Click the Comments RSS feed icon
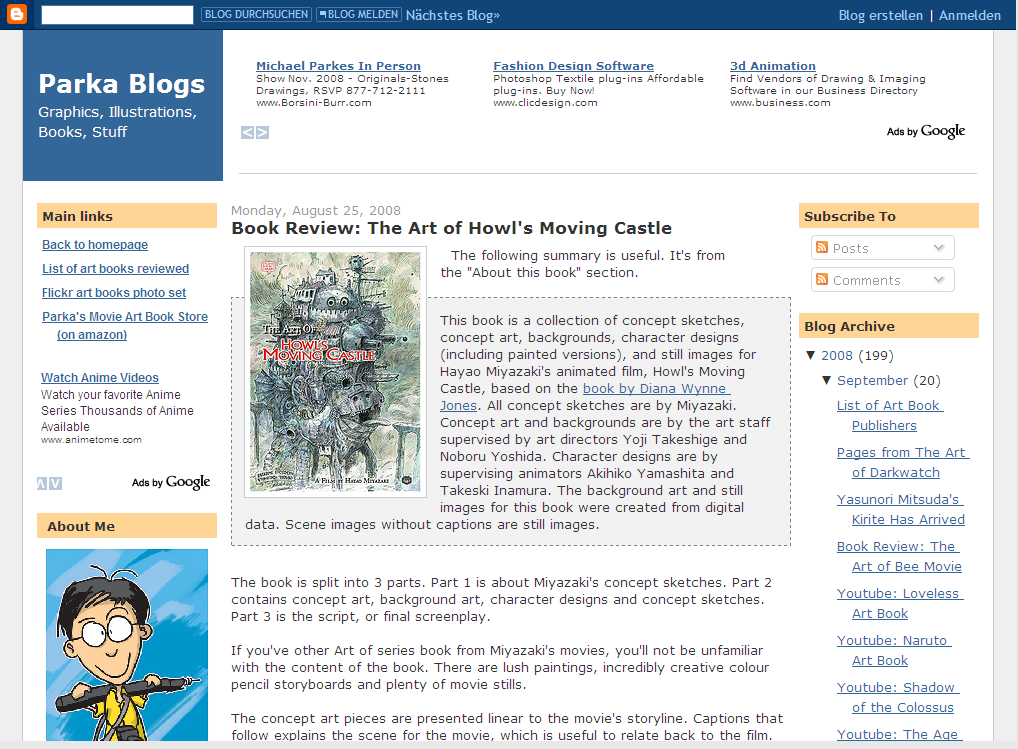 click(822, 279)
